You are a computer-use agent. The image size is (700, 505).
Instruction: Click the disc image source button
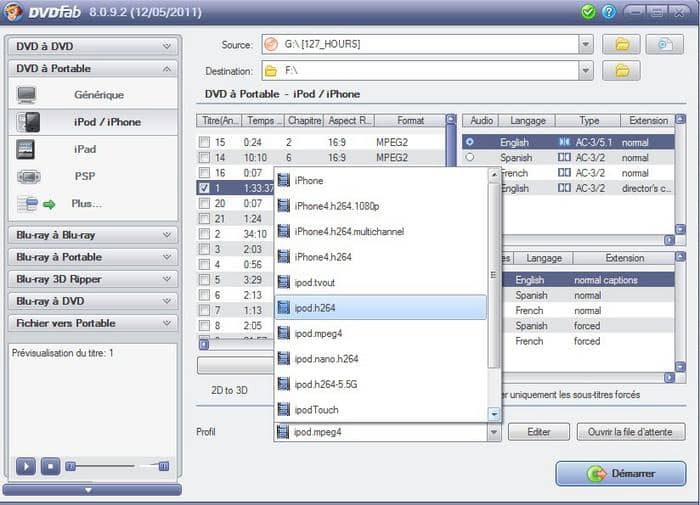click(664, 44)
